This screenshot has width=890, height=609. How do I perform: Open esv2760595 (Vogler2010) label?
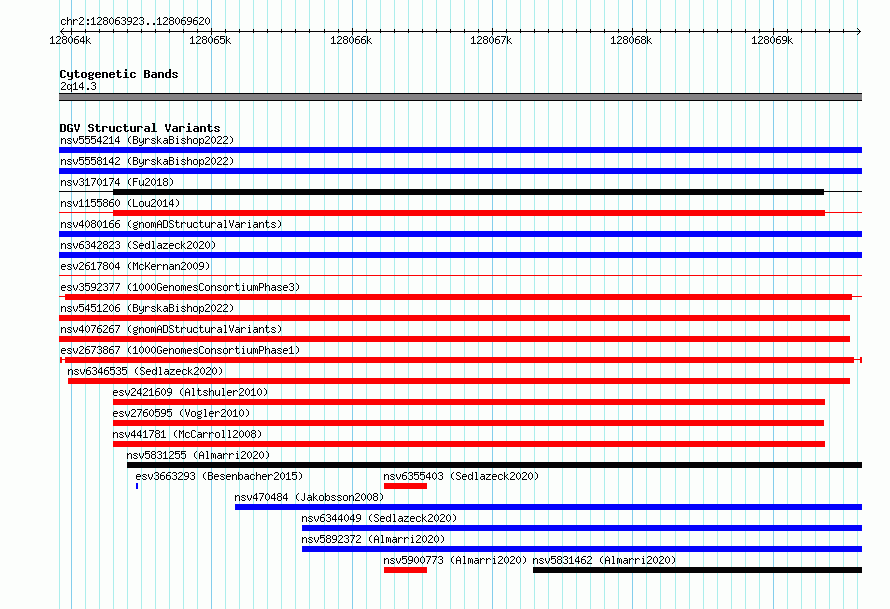(x=181, y=413)
